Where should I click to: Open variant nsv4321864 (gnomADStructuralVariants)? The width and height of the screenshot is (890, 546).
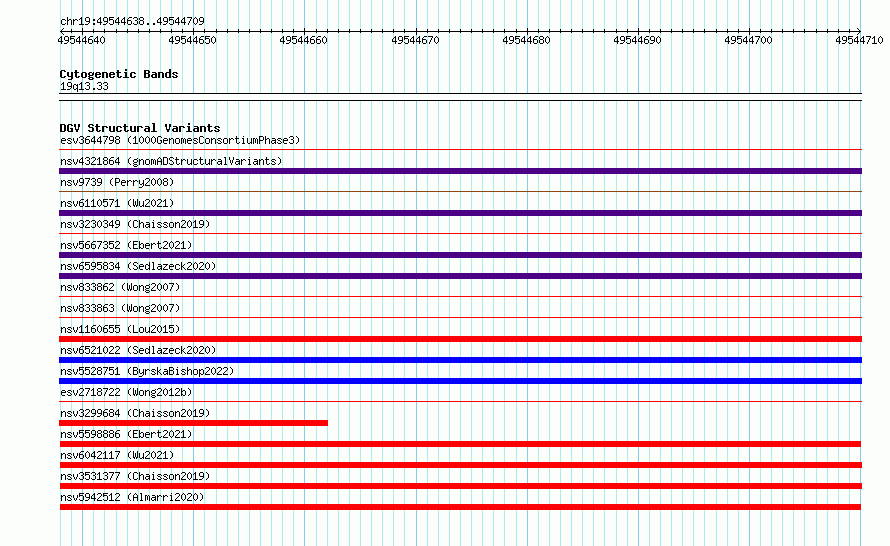pyautogui.click(x=171, y=161)
